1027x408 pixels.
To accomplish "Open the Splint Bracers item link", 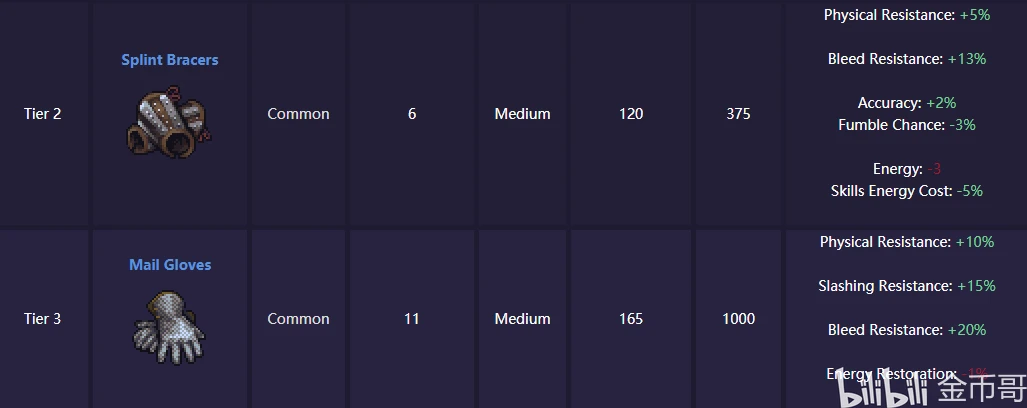I will [x=170, y=60].
